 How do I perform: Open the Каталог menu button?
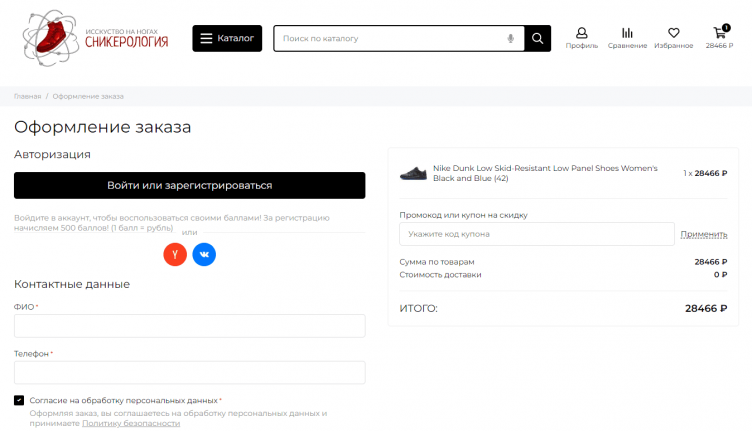coord(227,38)
